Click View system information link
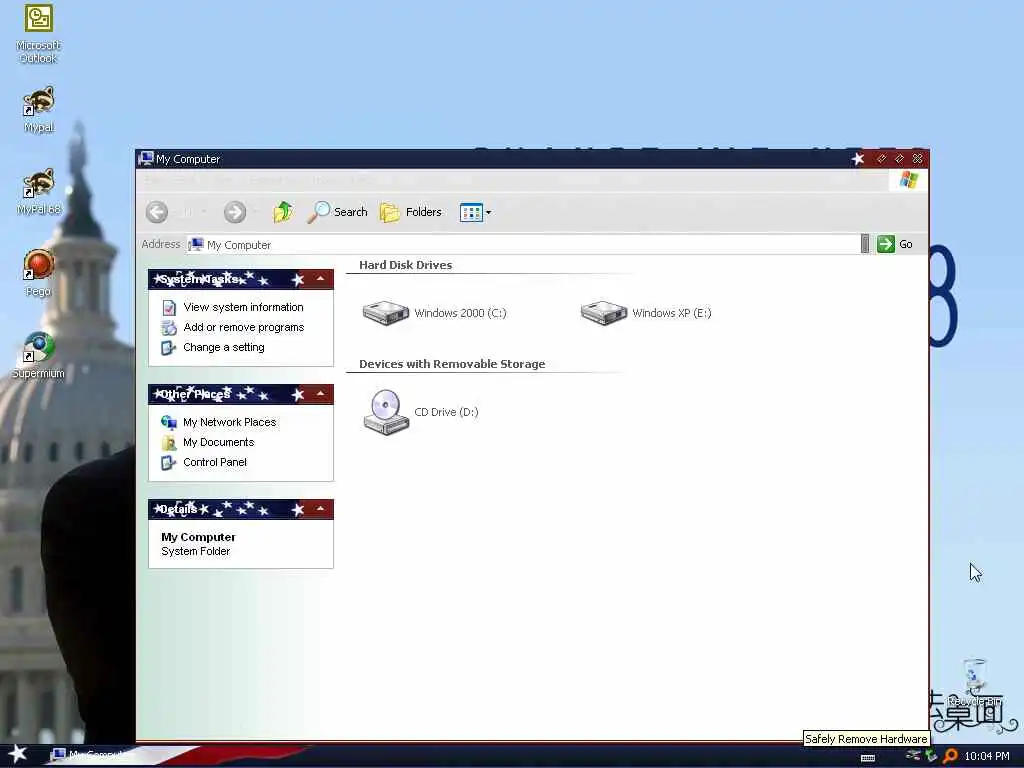This screenshot has width=1024, height=768. 243,307
